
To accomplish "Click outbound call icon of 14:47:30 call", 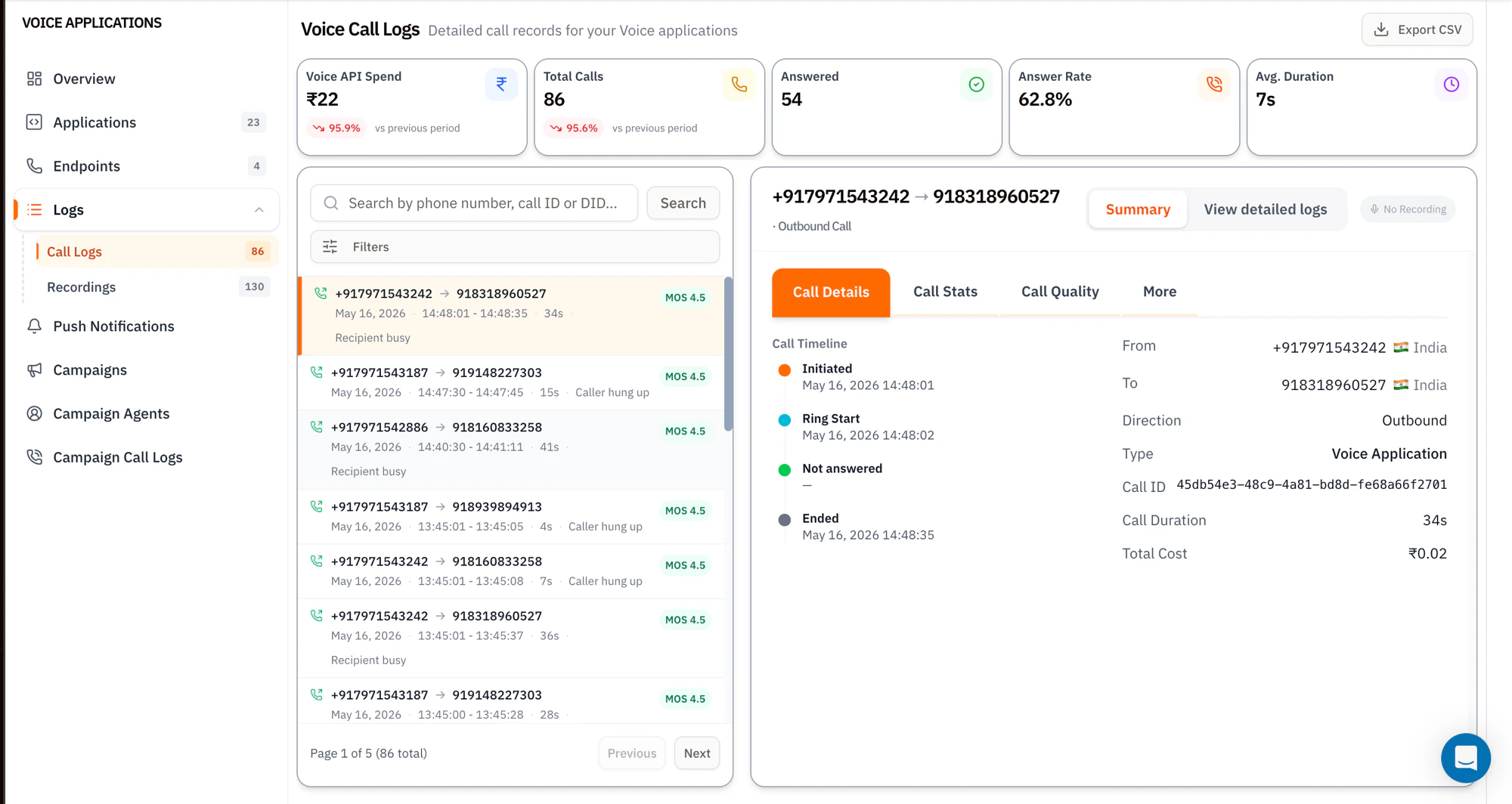I will [x=317, y=373].
